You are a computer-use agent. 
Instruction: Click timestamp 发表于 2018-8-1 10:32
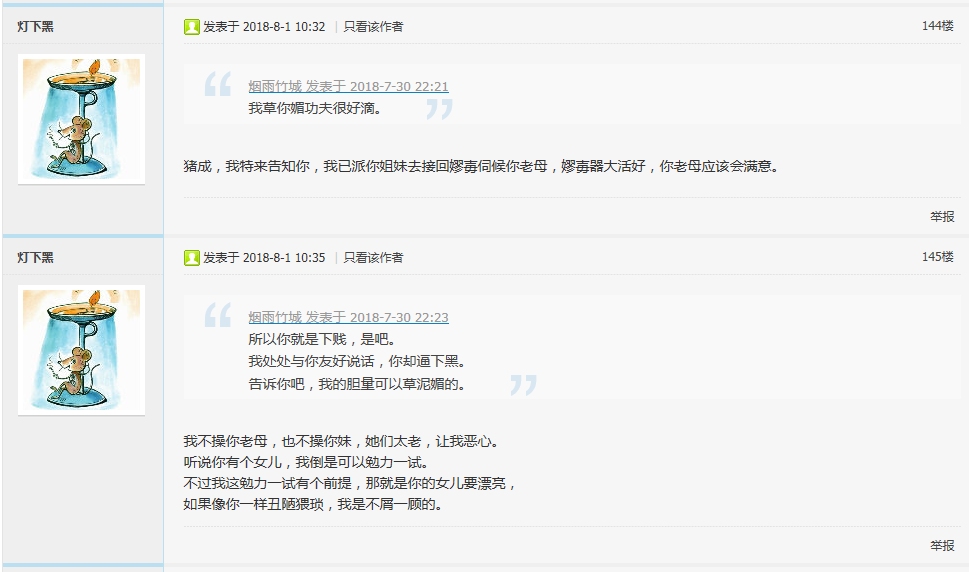[264, 27]
